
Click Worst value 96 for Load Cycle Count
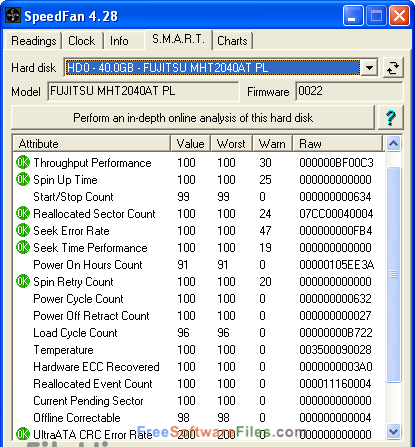pyautogui.click(x=223, y=332)
